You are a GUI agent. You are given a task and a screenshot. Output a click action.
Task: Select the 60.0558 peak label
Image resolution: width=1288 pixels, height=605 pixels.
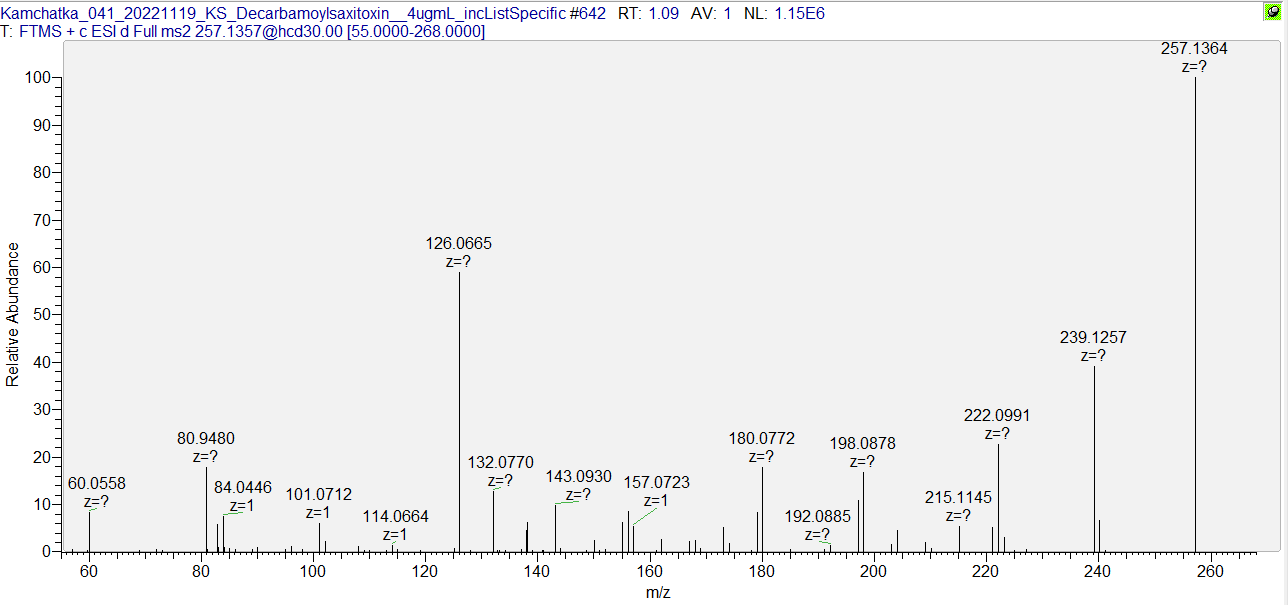pyautogui.click(x=97, y=484)
